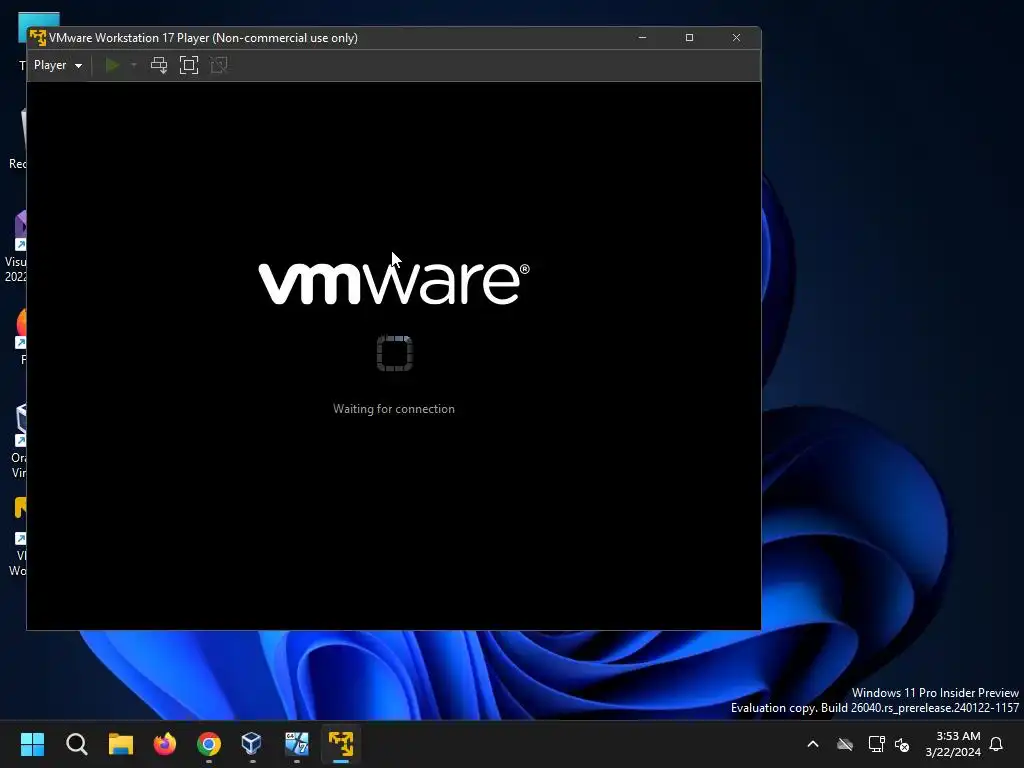
Task: Select Visual Studio 2022 desktop shortcut
Action: [16, 246]
